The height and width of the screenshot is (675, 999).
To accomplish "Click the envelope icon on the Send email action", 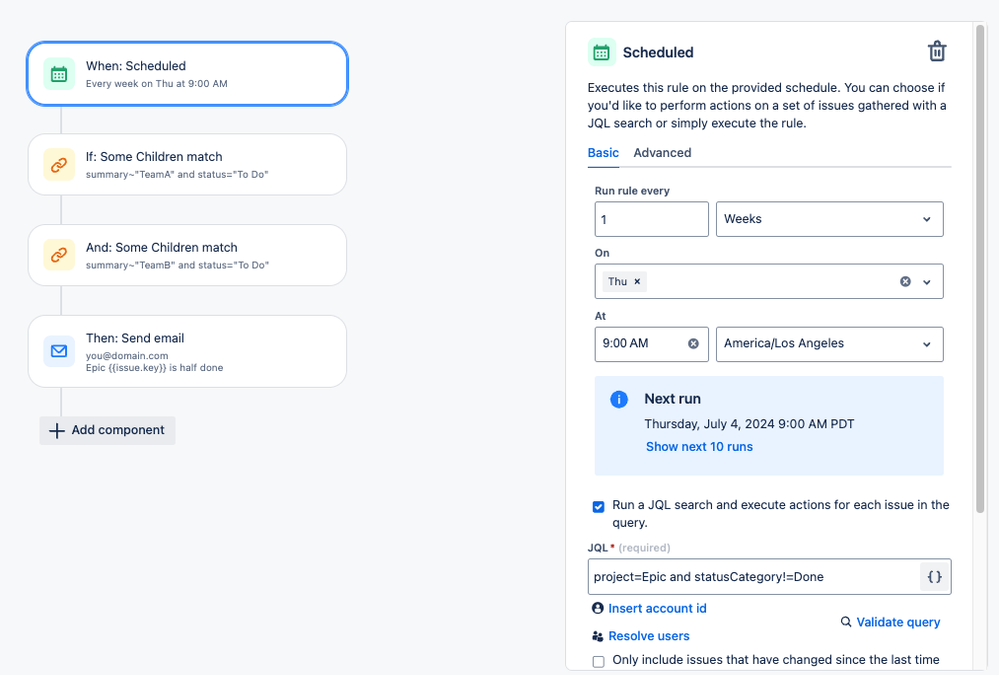I will (59, 351).
